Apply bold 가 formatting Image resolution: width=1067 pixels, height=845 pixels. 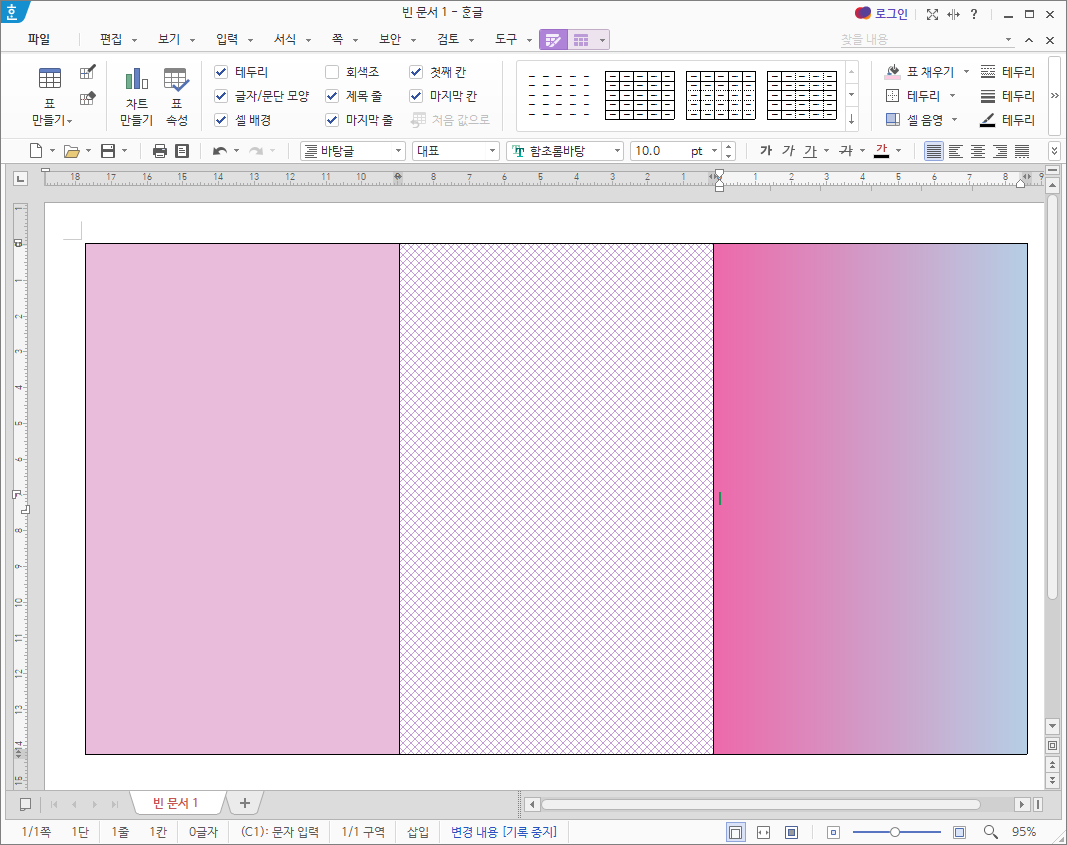pyautogui.click(x=766, y=151)
